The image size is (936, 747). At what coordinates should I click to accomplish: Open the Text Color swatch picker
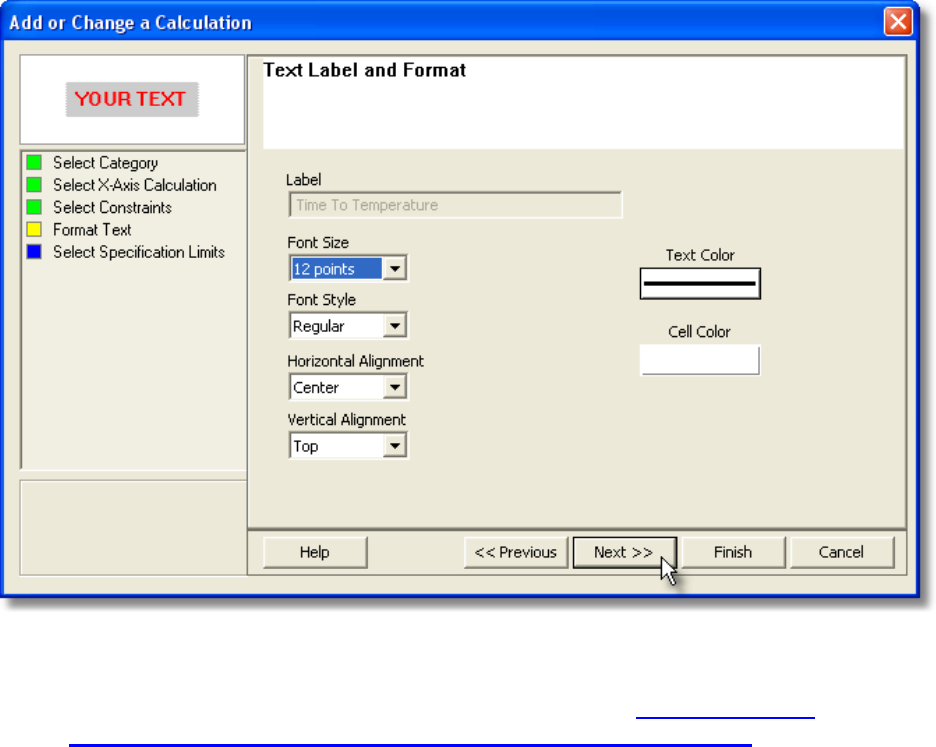coord(700,284)
